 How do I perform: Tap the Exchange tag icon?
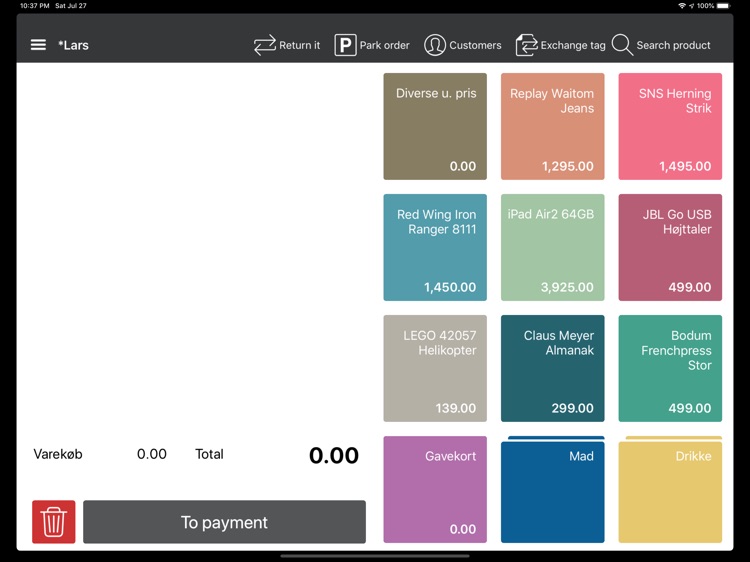[527, 45]
